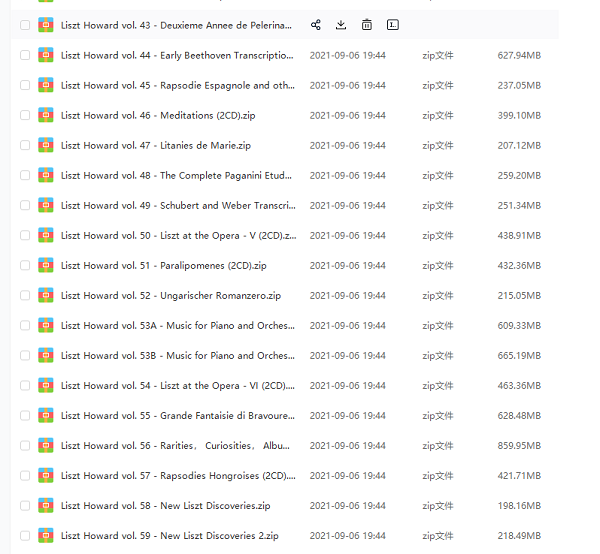The height and width of the screenshot is (554, 600).
Task: Click zip icon of vol. 58
Action: [x=46, y=506]
